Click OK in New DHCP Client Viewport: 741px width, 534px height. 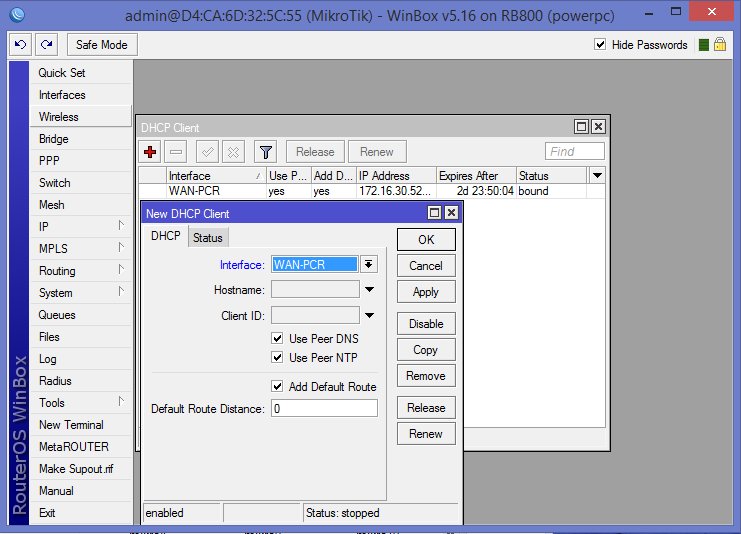pyautogui.click(x=426, y=240)
